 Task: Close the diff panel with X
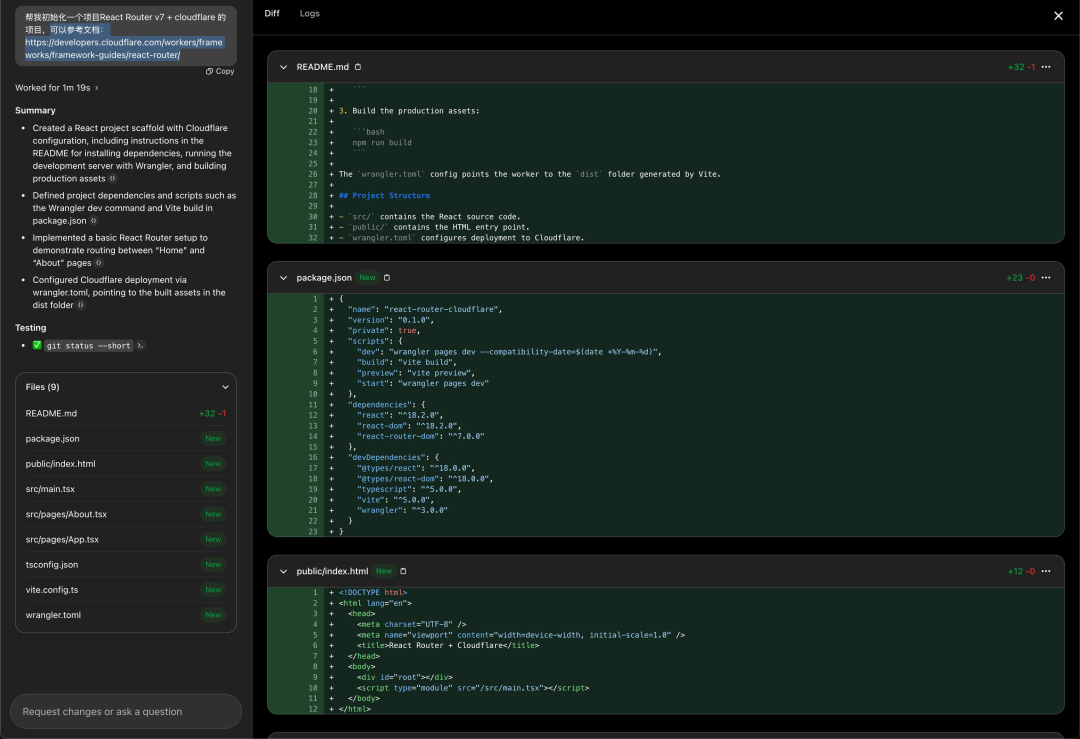pos(1058,15)
